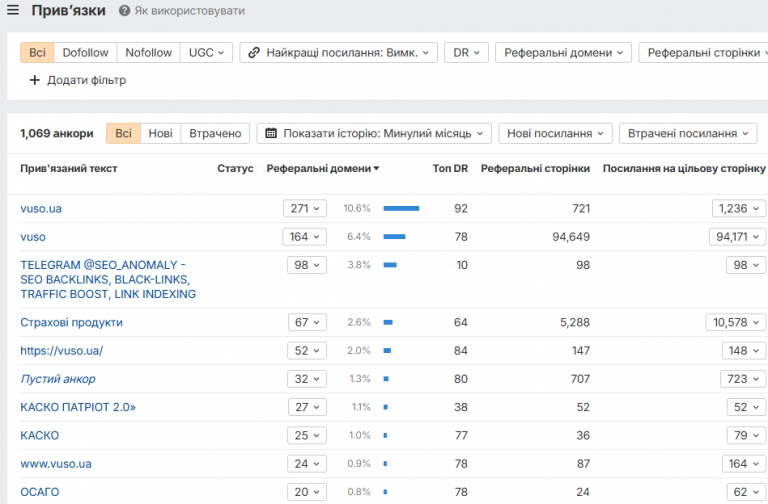Expand referring domains 67 dropdown
Image resolution: width=768 pixels, height=504 pixels.
pyautogui.click(x=307, y=322)
